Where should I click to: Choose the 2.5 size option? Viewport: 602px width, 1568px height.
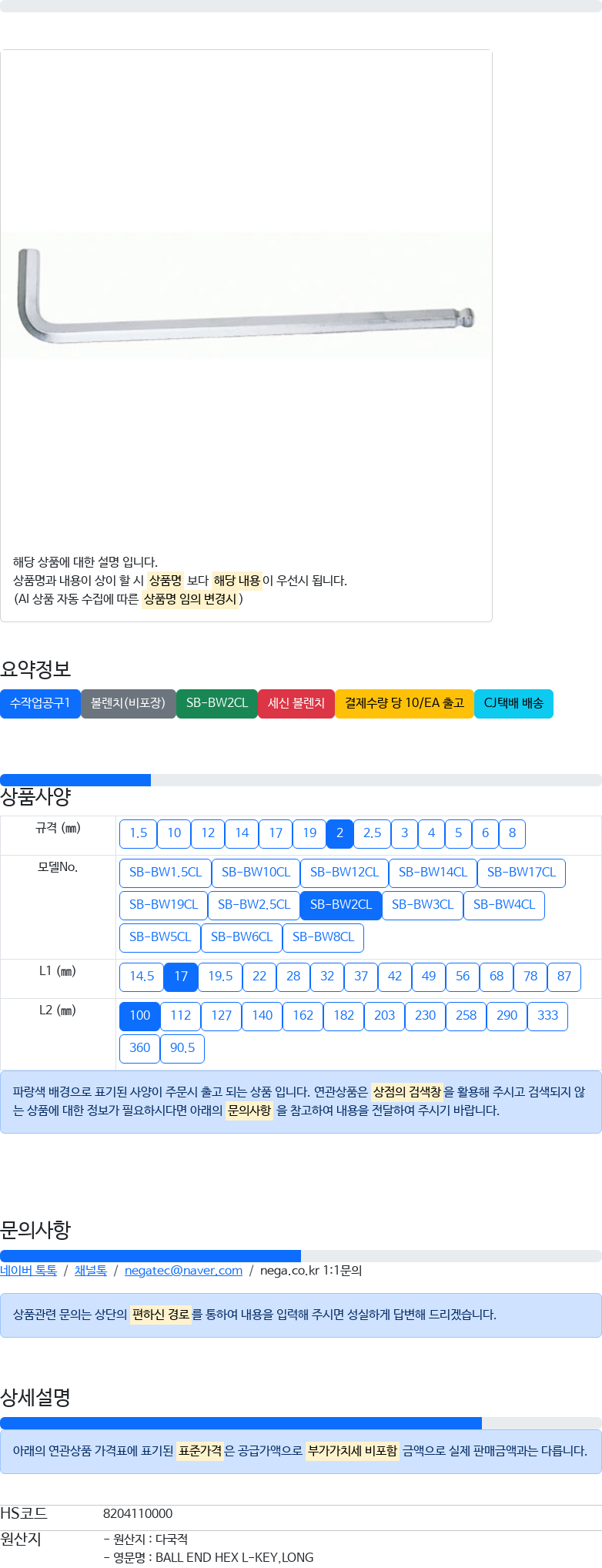click(x=372, y=833)
